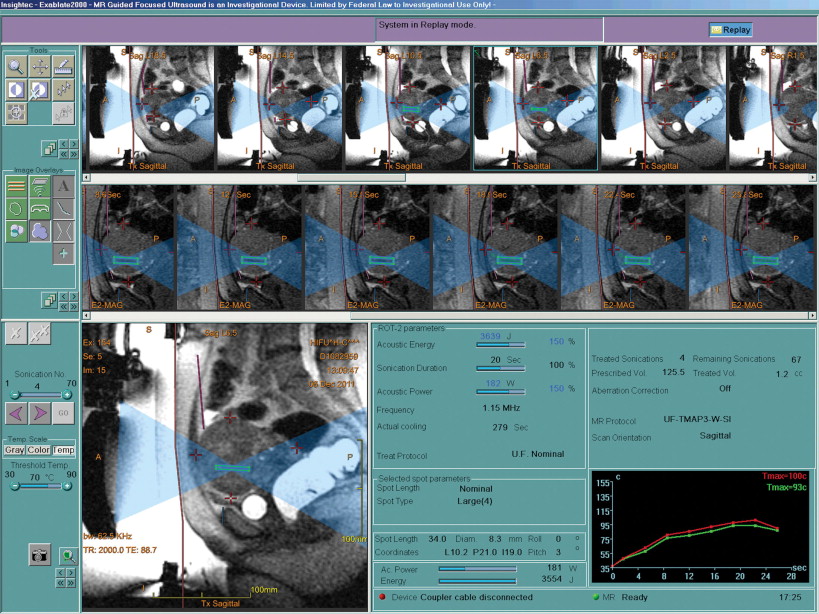The width and height of the screenshot is (819, 614).
Task: Click the Replay button
Action: pyautogui.click(x=731, y=30)
